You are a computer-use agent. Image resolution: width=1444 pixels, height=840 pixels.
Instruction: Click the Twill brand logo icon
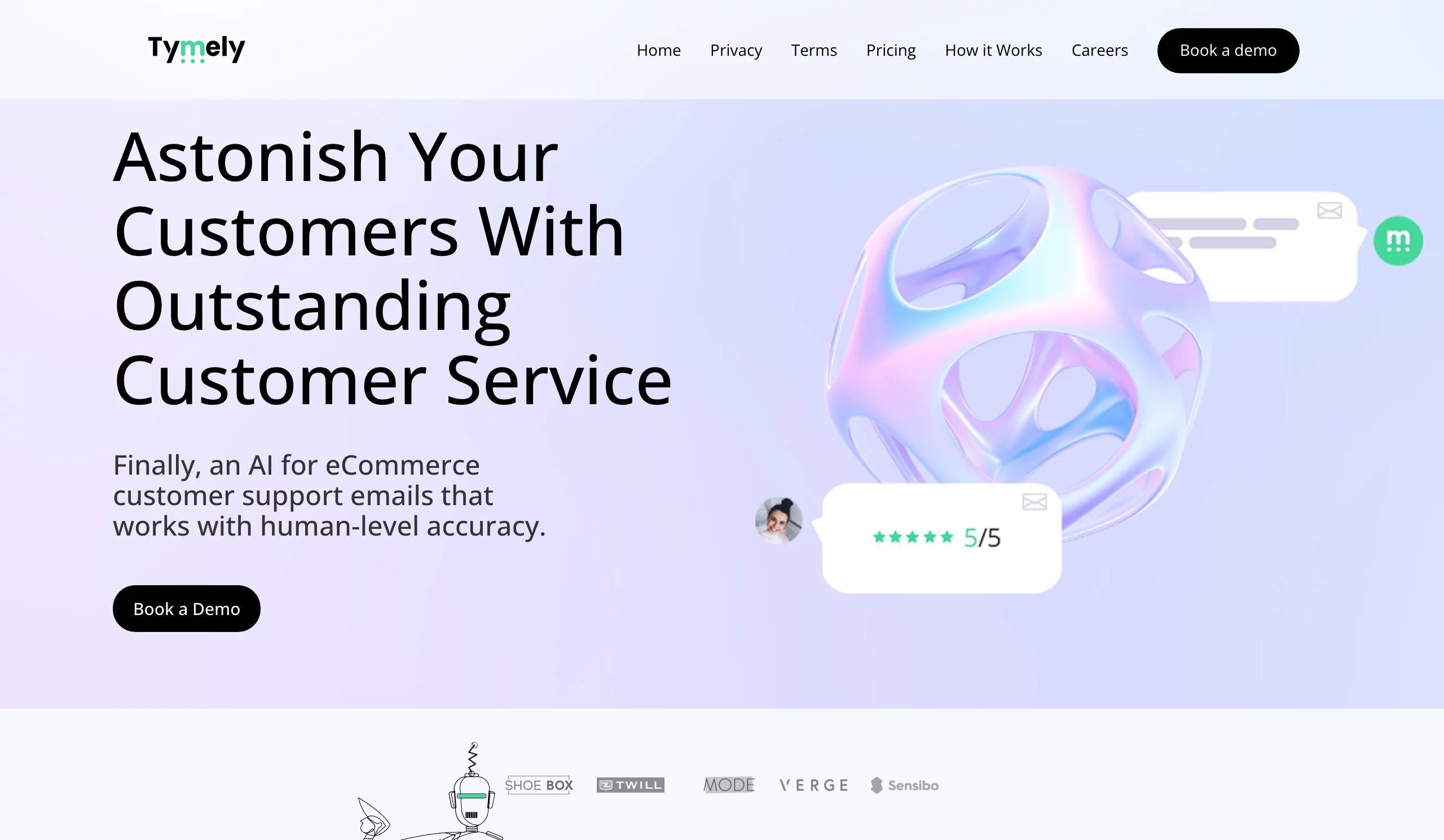(629, 784)
